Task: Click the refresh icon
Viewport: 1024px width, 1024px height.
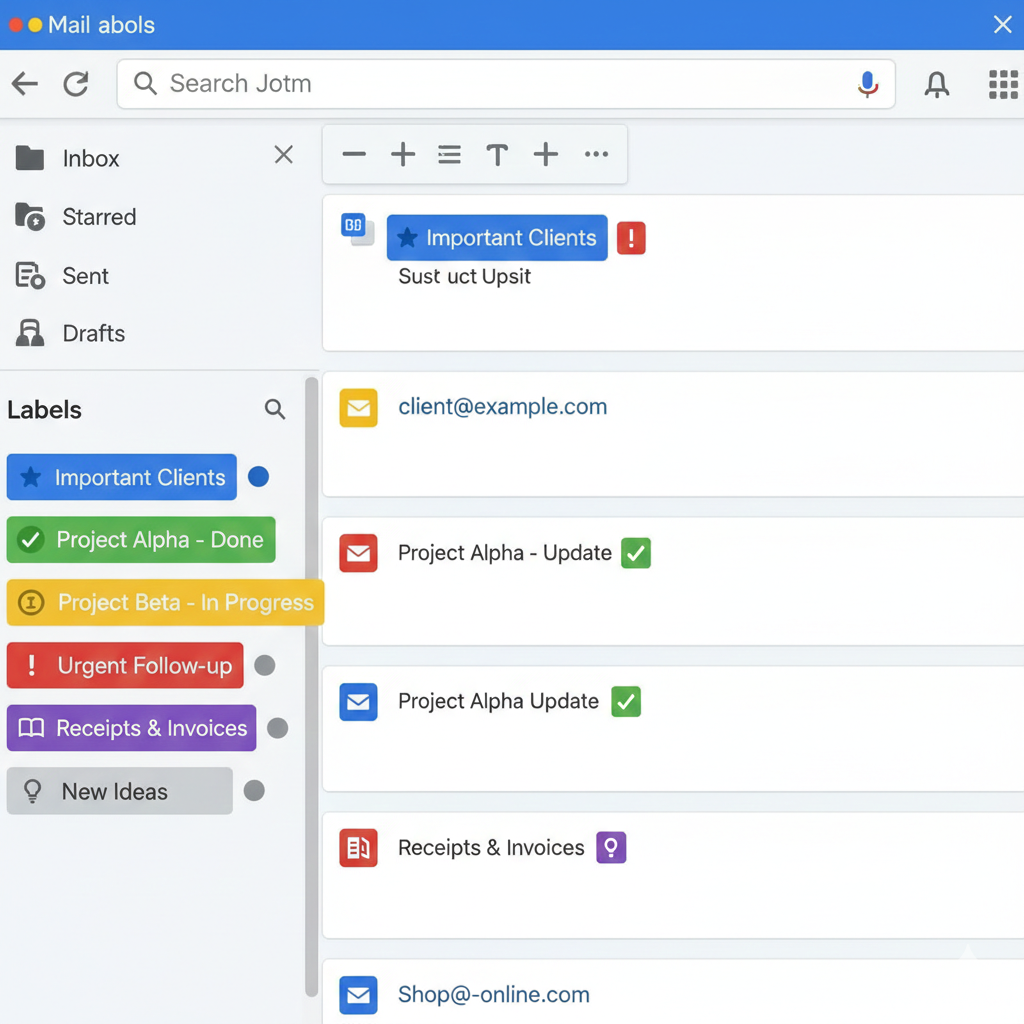Action: tap(76, 84)
